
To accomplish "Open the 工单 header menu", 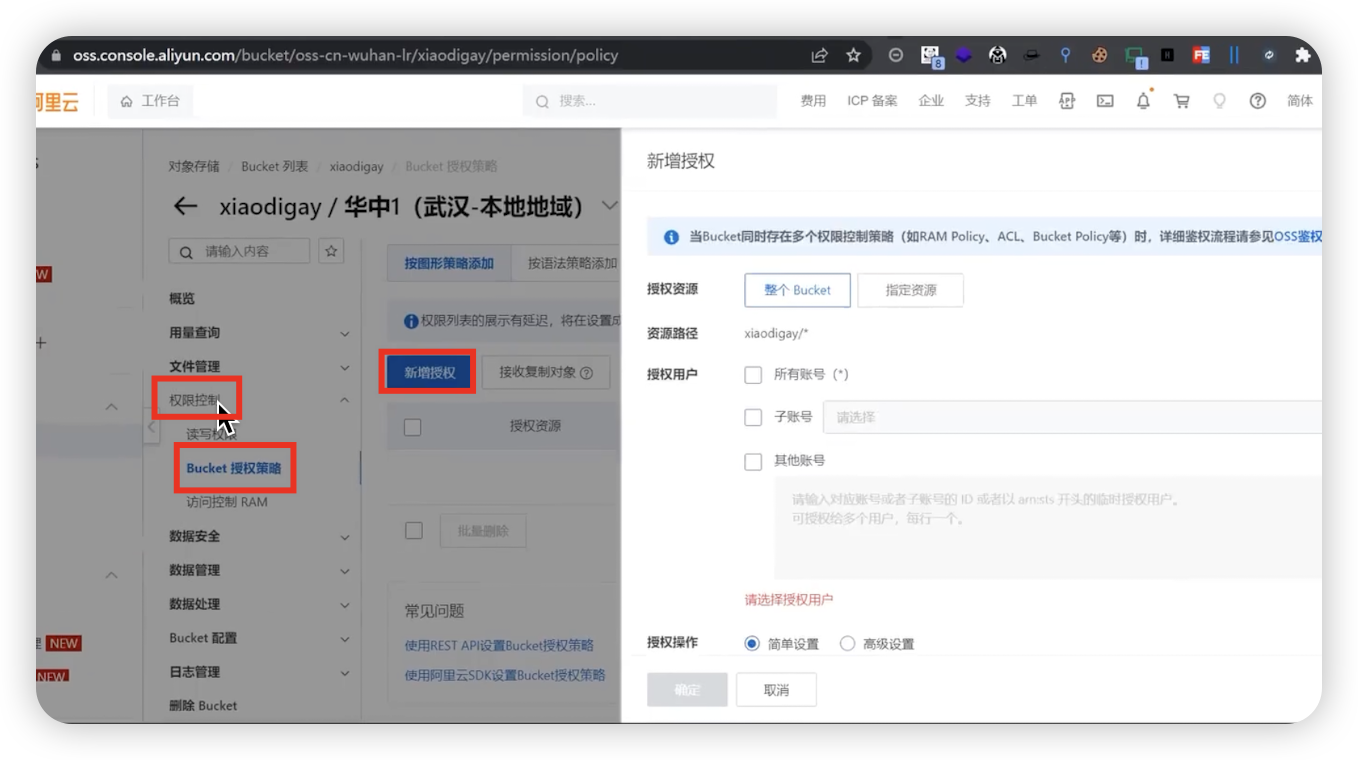I will pos(1024,101).
